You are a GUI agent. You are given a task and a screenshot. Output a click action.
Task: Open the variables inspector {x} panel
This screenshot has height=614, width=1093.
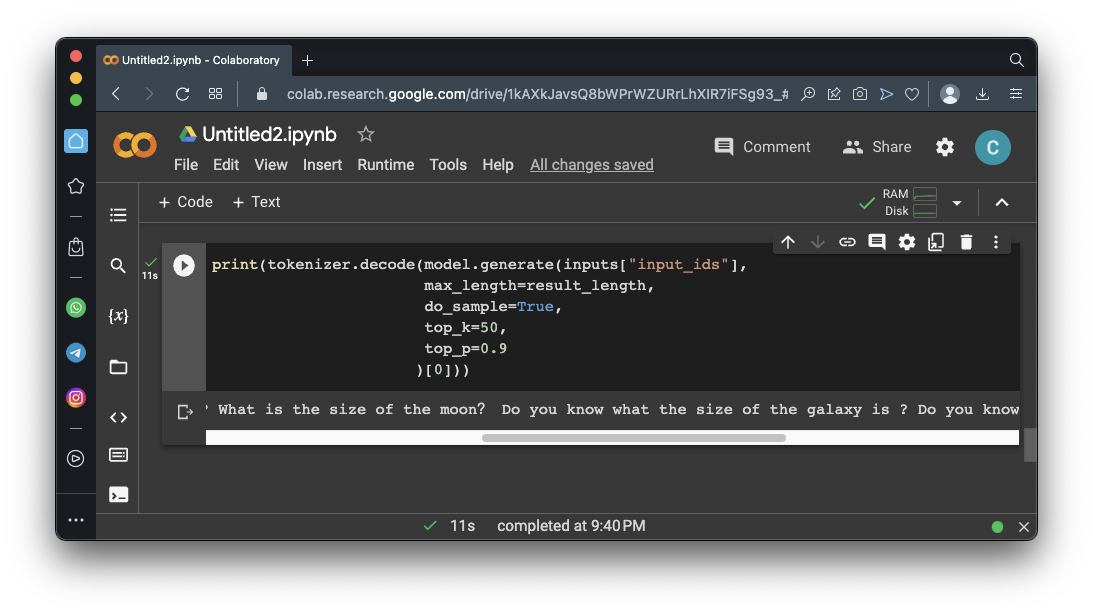(x=118, y=316)
